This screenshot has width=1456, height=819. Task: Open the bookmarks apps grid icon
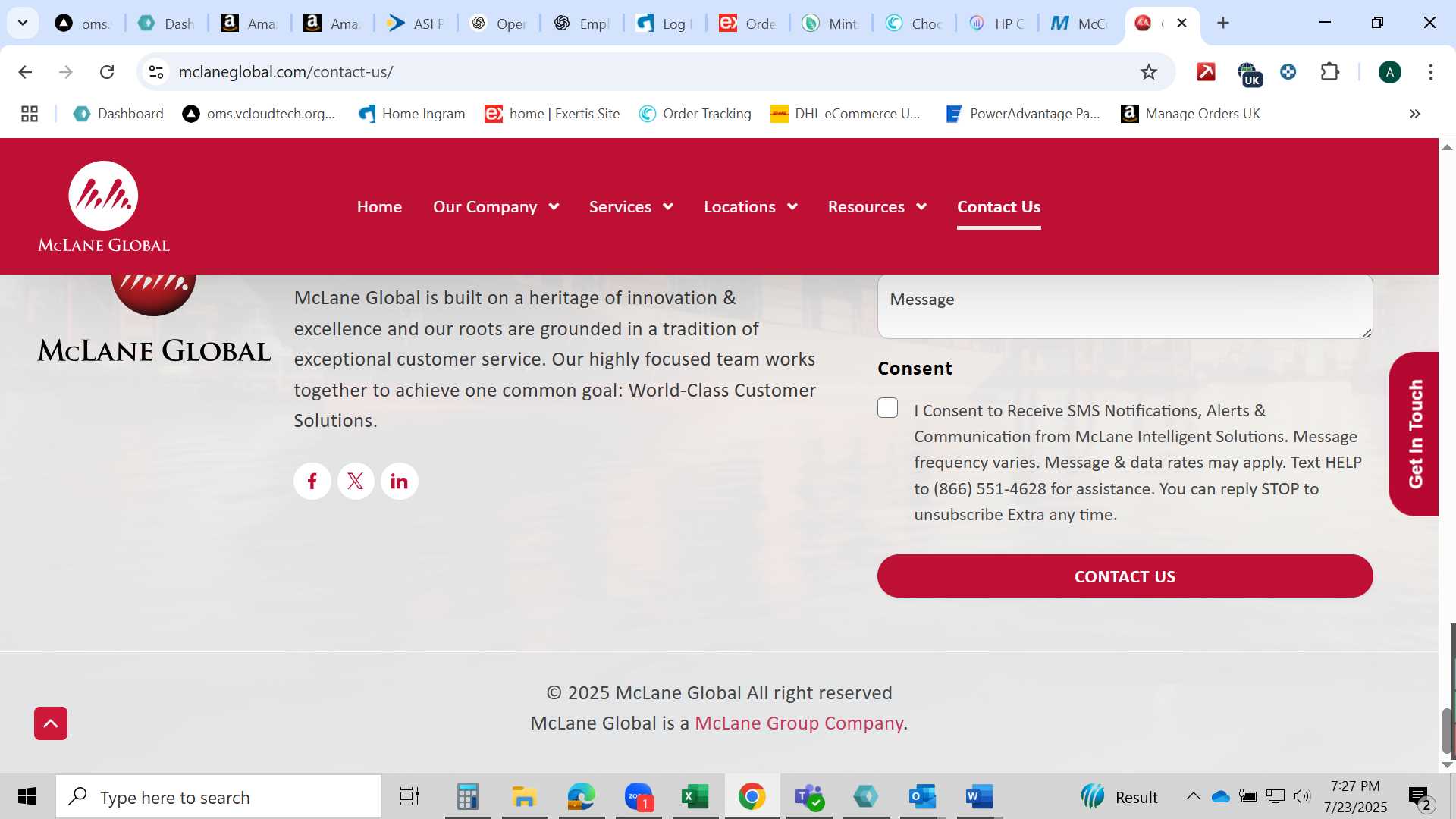point(30,114)
